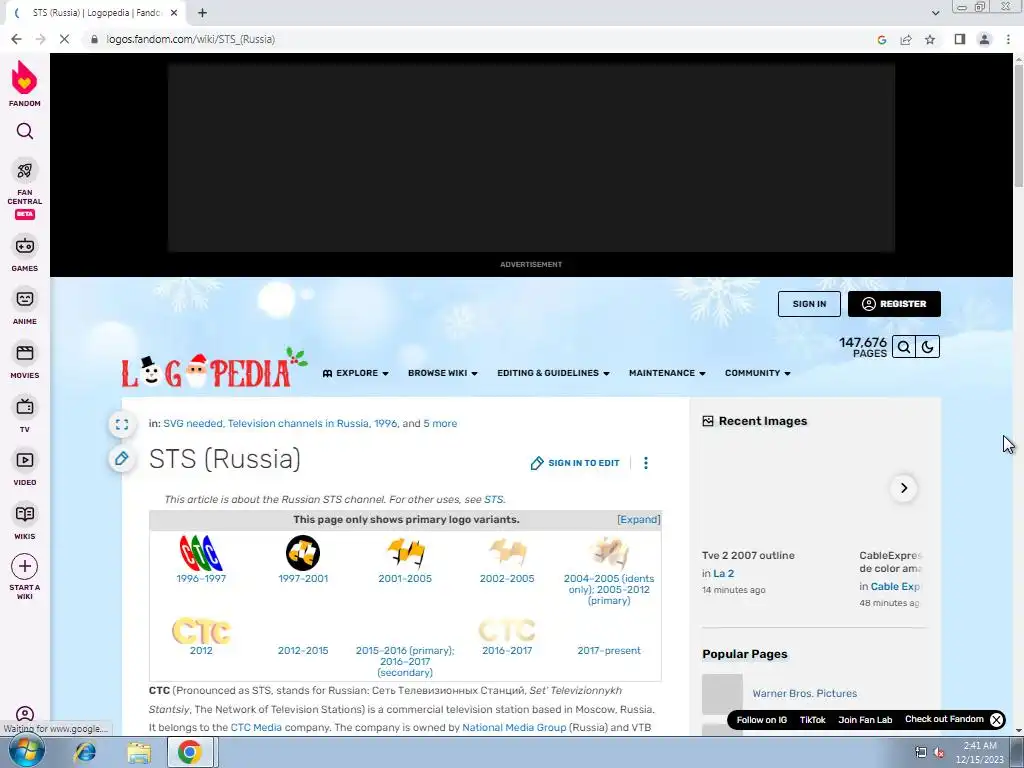This screenshot has width=1024, height=768.
Task: Open National Media Group link
Action: pyautogui.click(x=514, y=728)
